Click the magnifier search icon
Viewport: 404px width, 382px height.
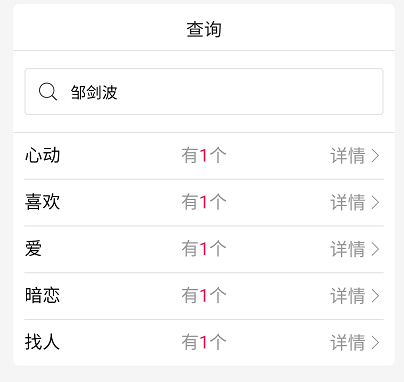48,92
